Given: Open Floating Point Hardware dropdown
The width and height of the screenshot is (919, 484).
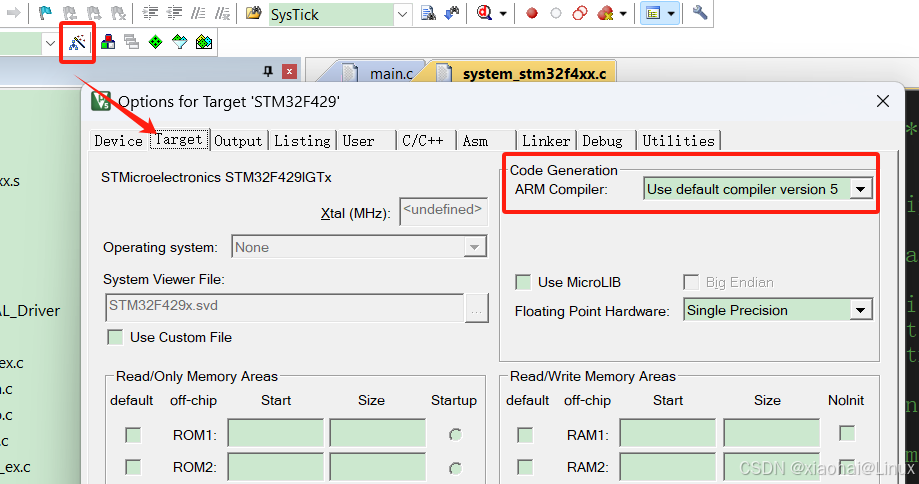Looking at the screenshot, I should 860,310.
